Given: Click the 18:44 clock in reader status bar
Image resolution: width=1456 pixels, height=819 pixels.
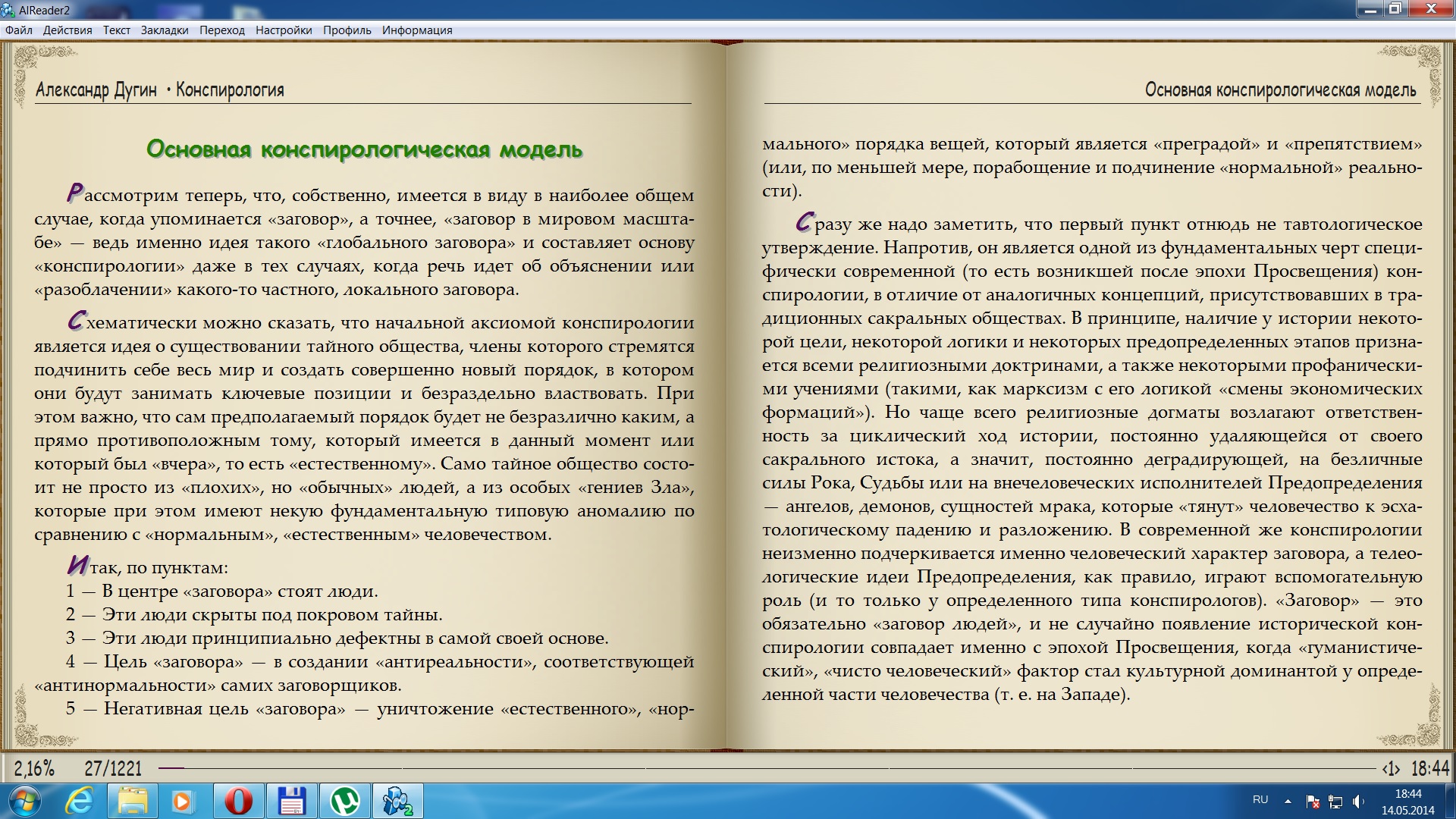Looking at the screenshot, I should tap(1430, 769).
